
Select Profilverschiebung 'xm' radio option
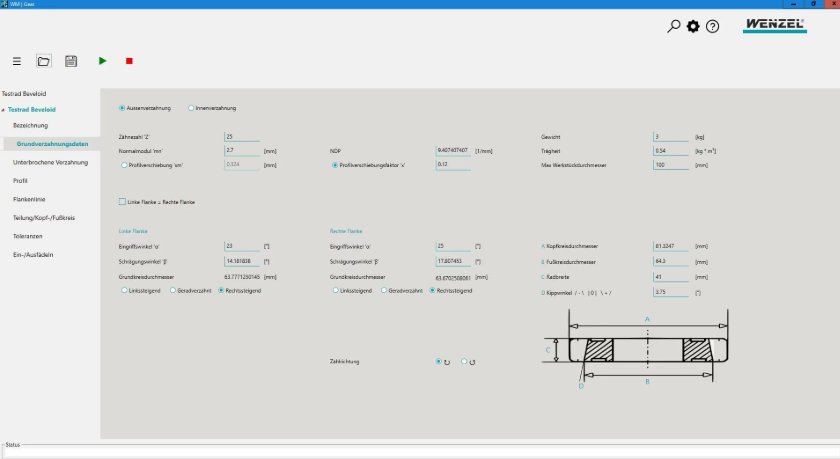pos(123,165)
